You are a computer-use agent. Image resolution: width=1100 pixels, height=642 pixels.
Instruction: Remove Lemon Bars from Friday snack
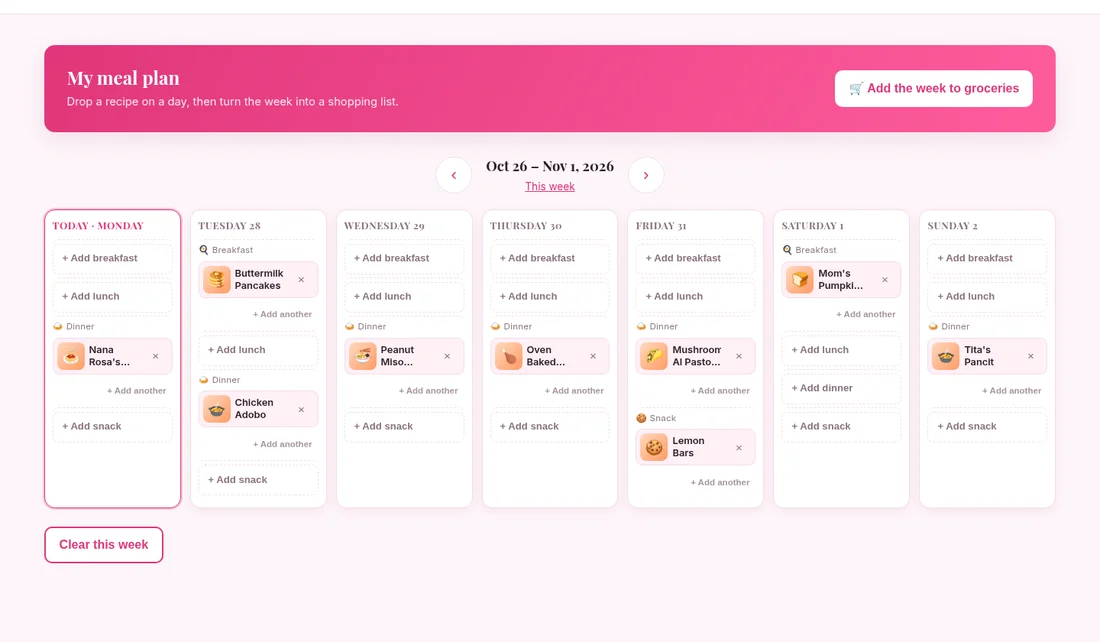(x=739, y=447)
